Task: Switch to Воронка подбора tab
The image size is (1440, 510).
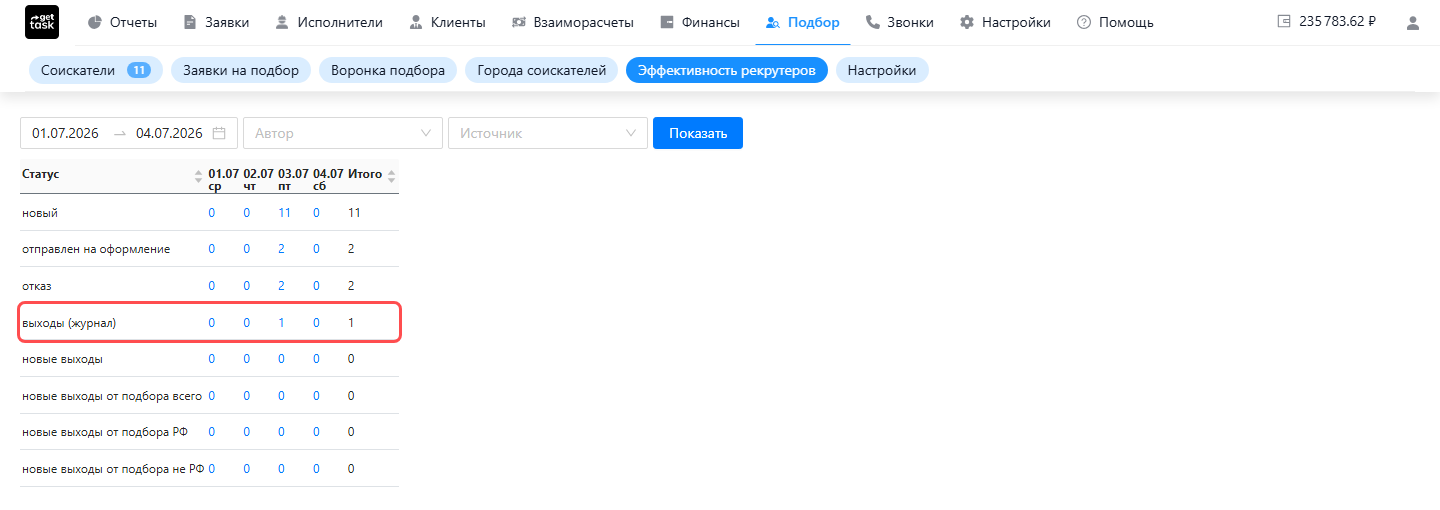Action: click(388, 70)
